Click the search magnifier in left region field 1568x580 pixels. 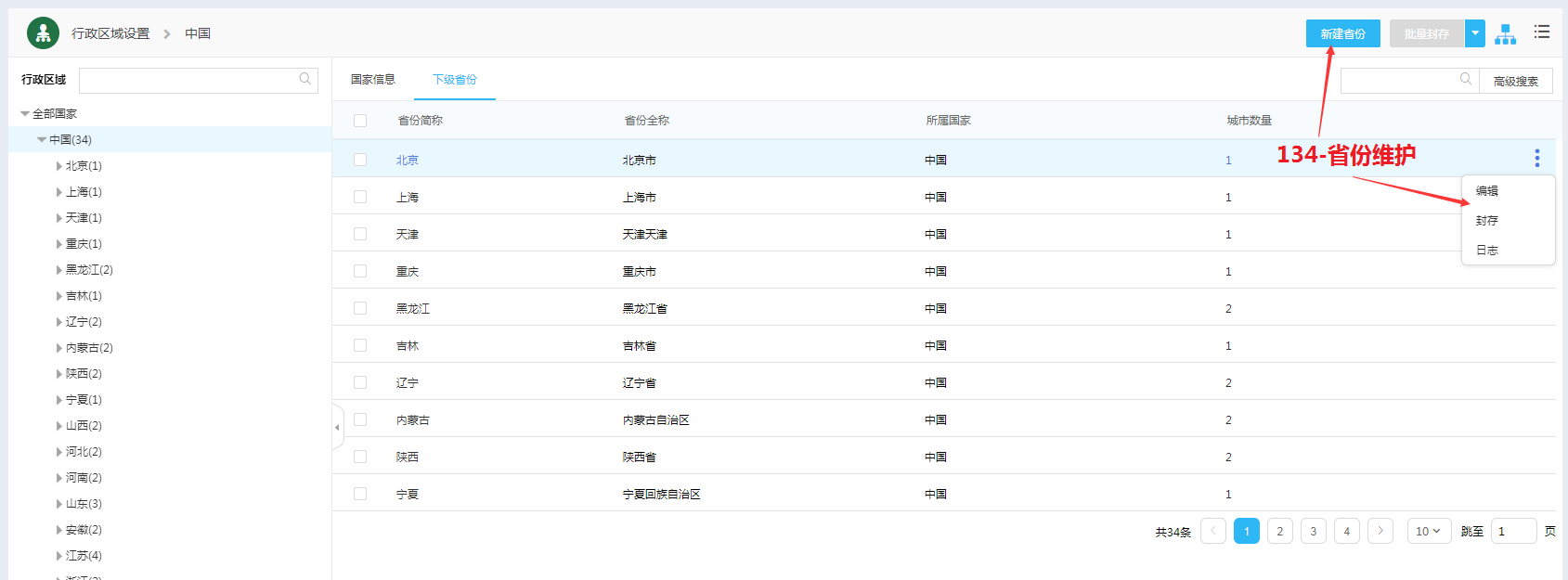305,80
